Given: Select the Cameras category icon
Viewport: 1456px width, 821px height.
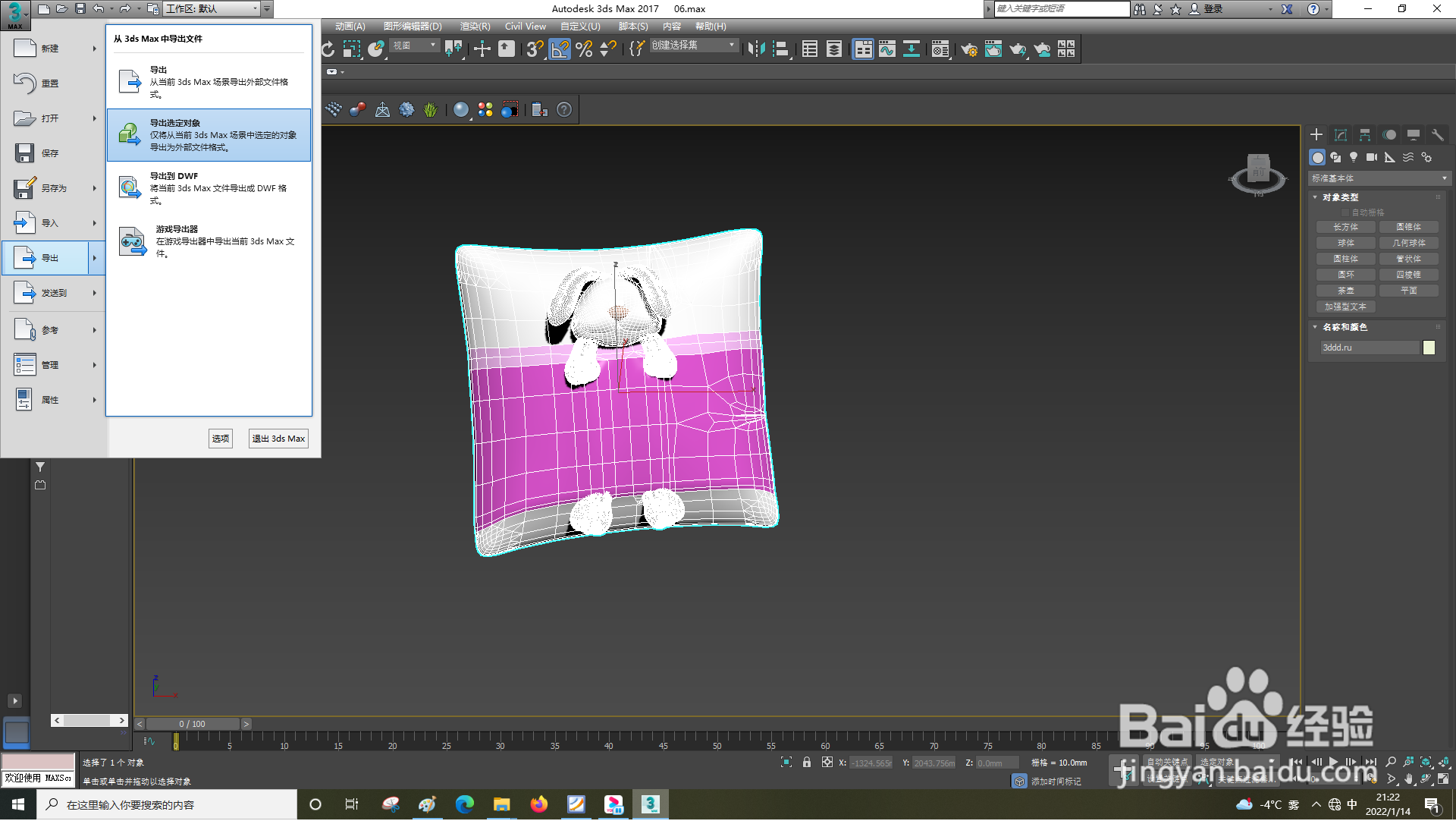Looking at the screenshot, I should pyautogui.click(x=1372, y=158).
